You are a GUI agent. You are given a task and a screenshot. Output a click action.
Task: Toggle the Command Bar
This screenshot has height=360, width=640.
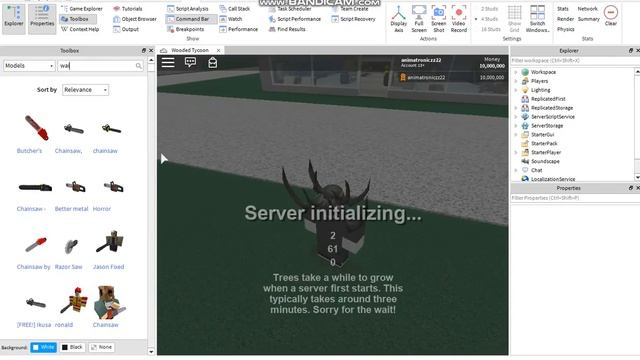(x=191, y=19)
